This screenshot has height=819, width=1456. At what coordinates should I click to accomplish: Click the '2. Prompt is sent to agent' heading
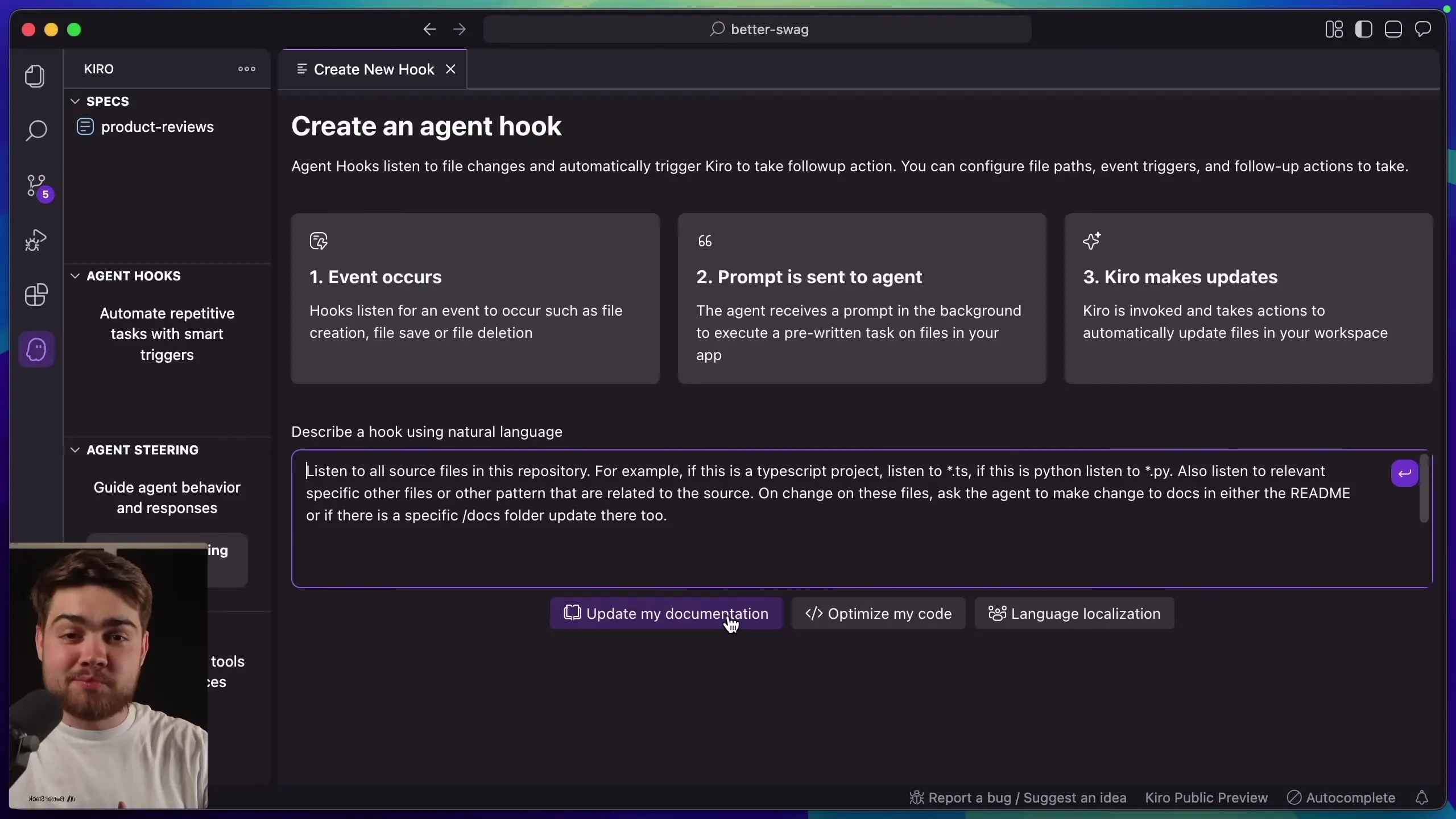[809, 277]
